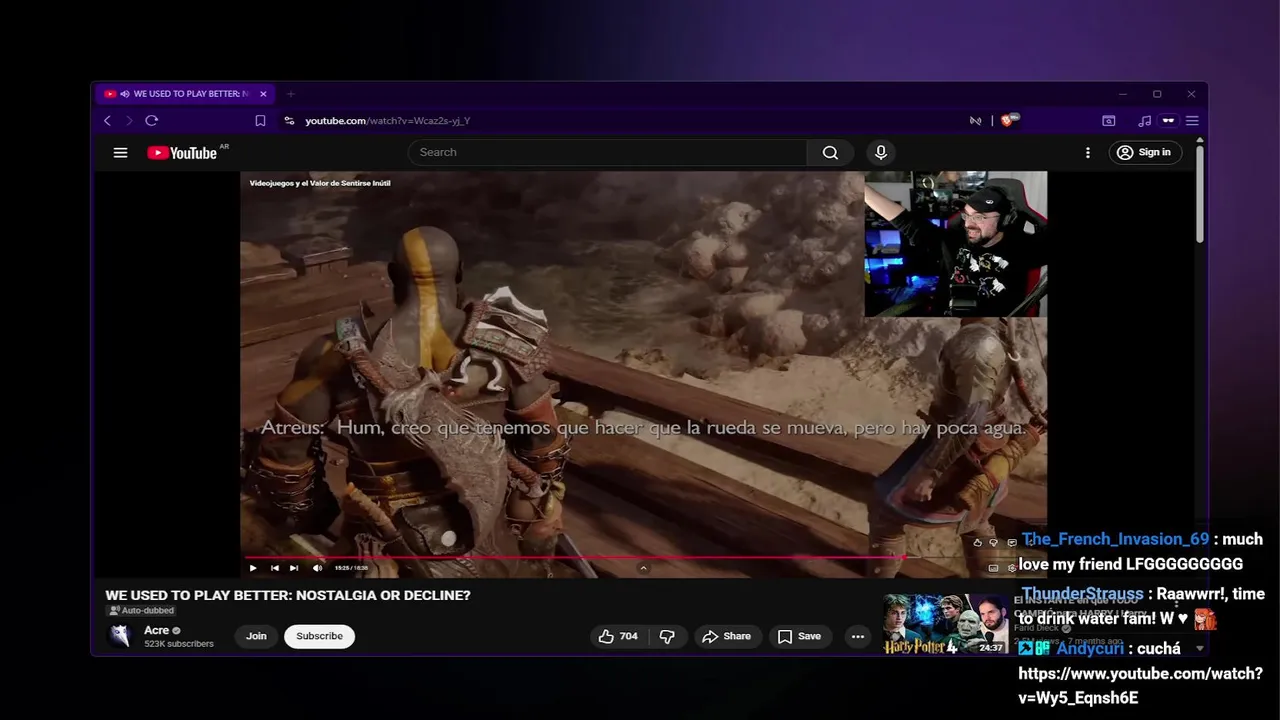Open more actions three-dot menu
The width and height of the screenshot is (1280, 720).
click(857, 636)
